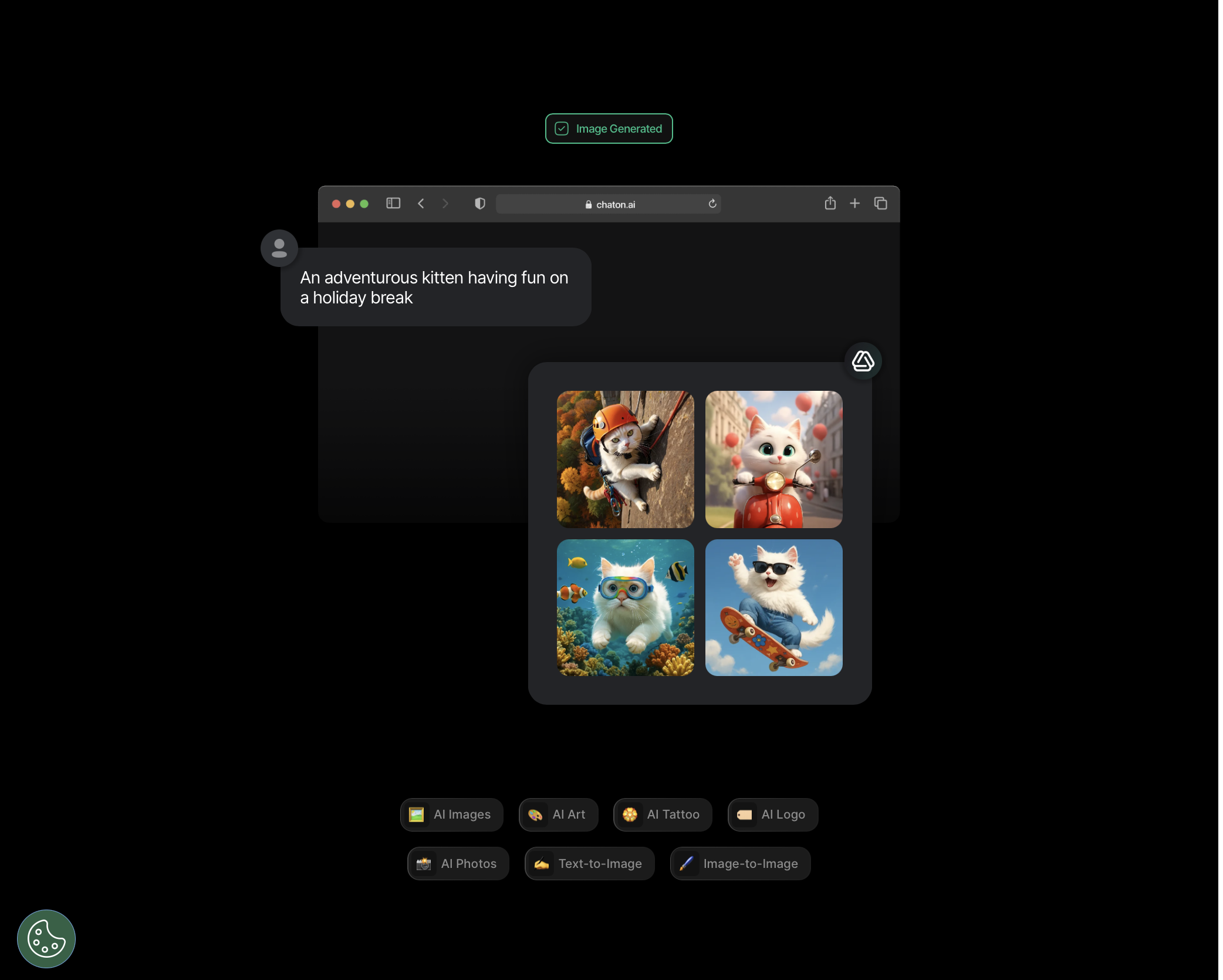Go forward with the forward arrow icon
Viewport: 1223px width, 980px height.
[445, 203]
